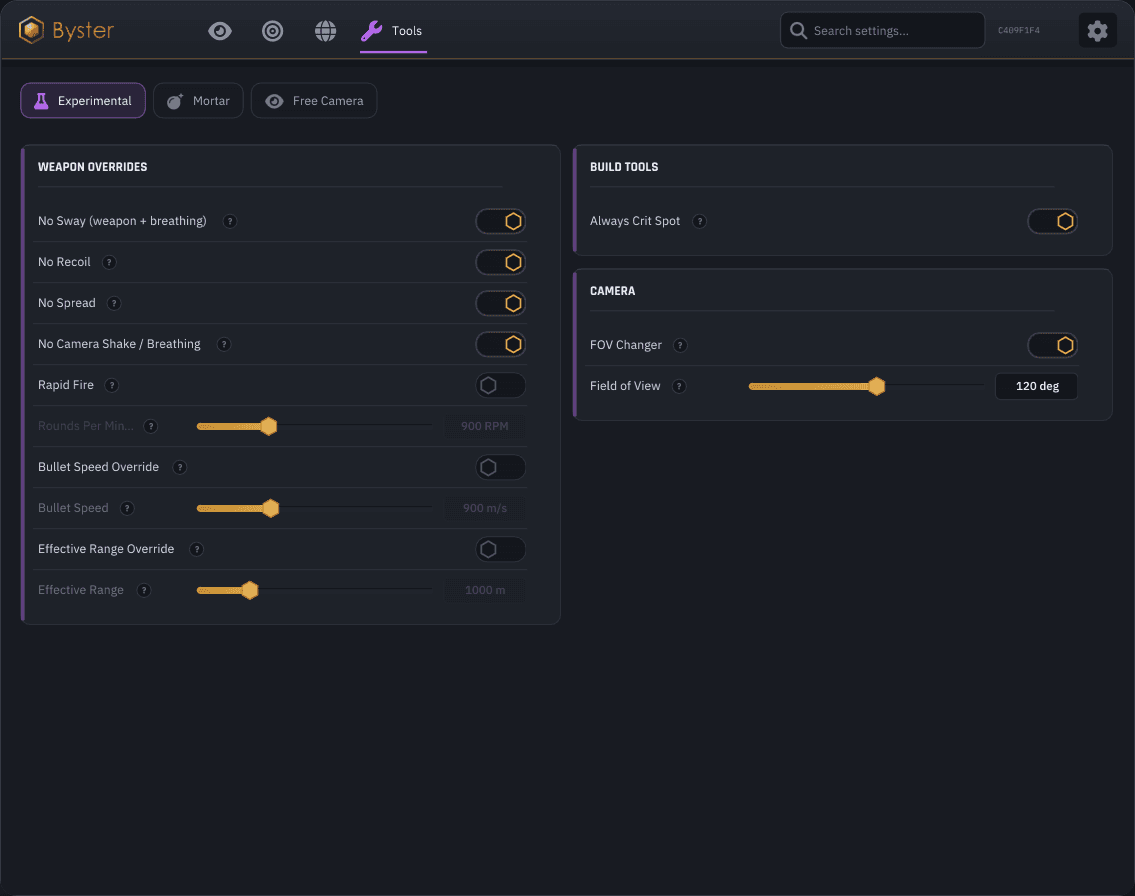Disable No Camera Shake / Breathing toggle
Screen dimensions: 1135x896
tap(500, 345)
